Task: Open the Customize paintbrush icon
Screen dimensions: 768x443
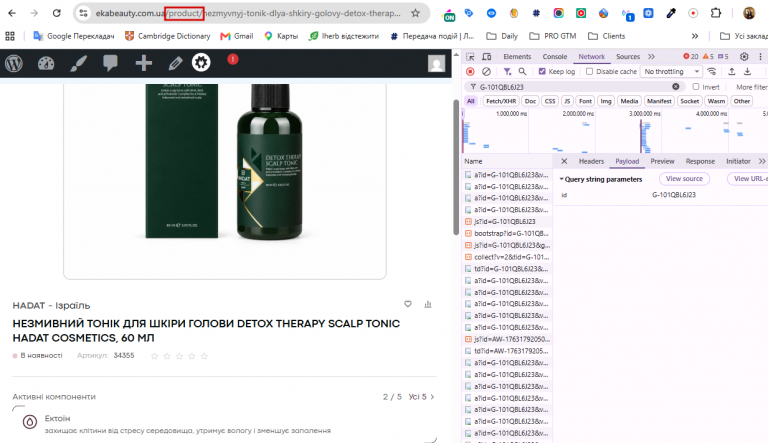Action: (78, 63)
